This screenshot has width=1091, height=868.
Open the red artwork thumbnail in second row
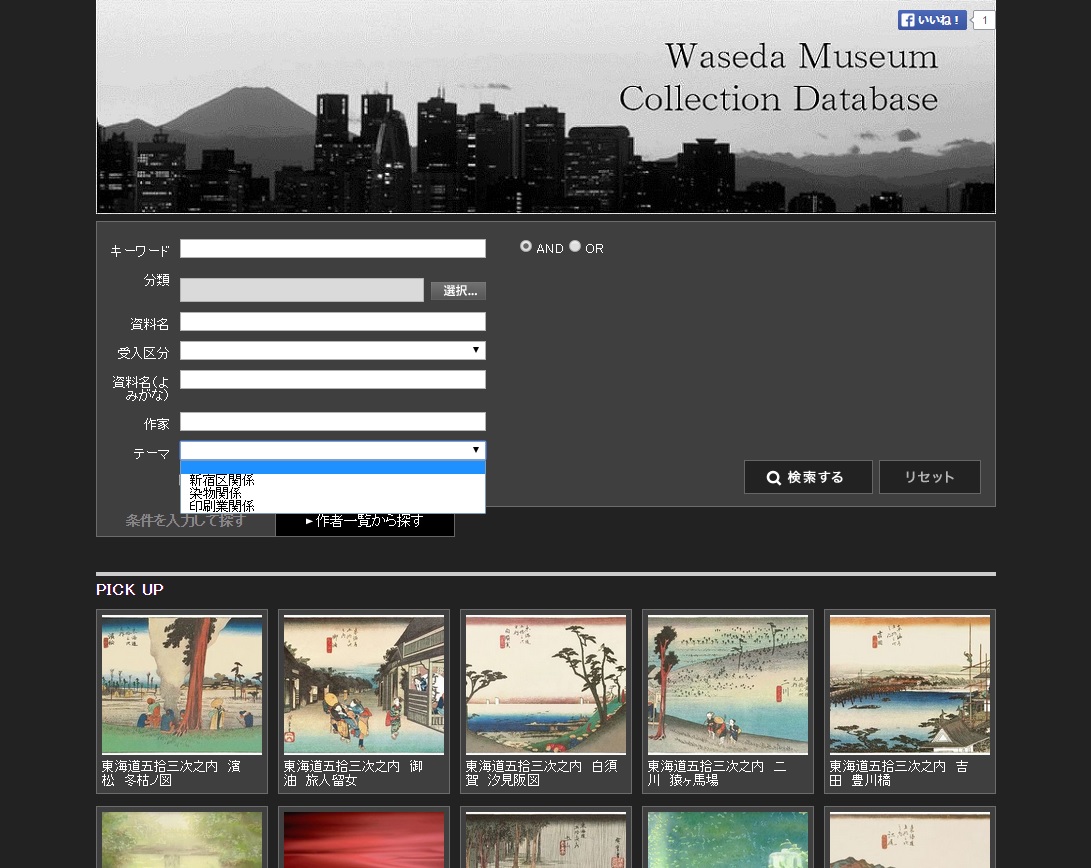click(364, 839)
